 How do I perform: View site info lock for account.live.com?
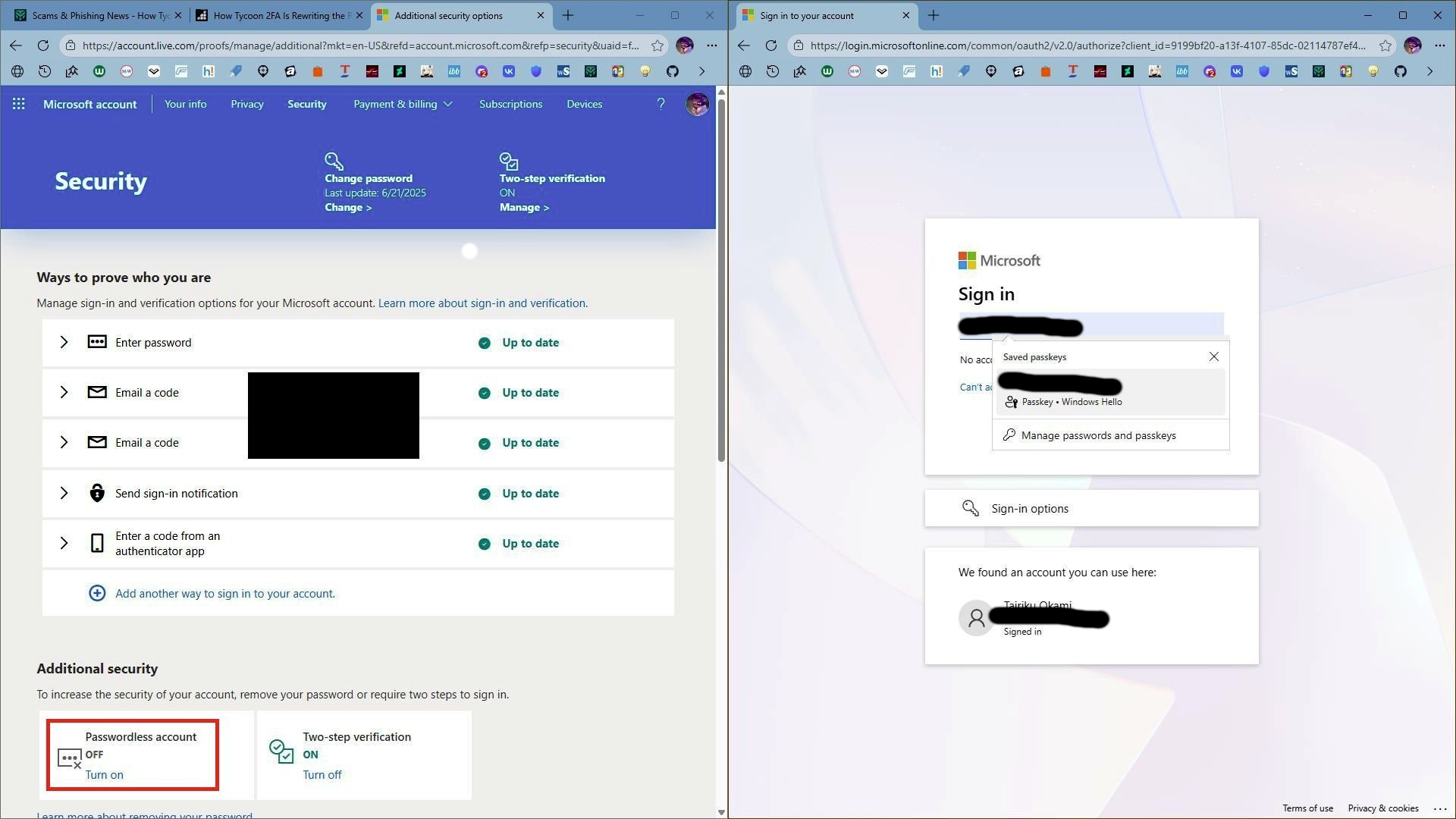71,45
